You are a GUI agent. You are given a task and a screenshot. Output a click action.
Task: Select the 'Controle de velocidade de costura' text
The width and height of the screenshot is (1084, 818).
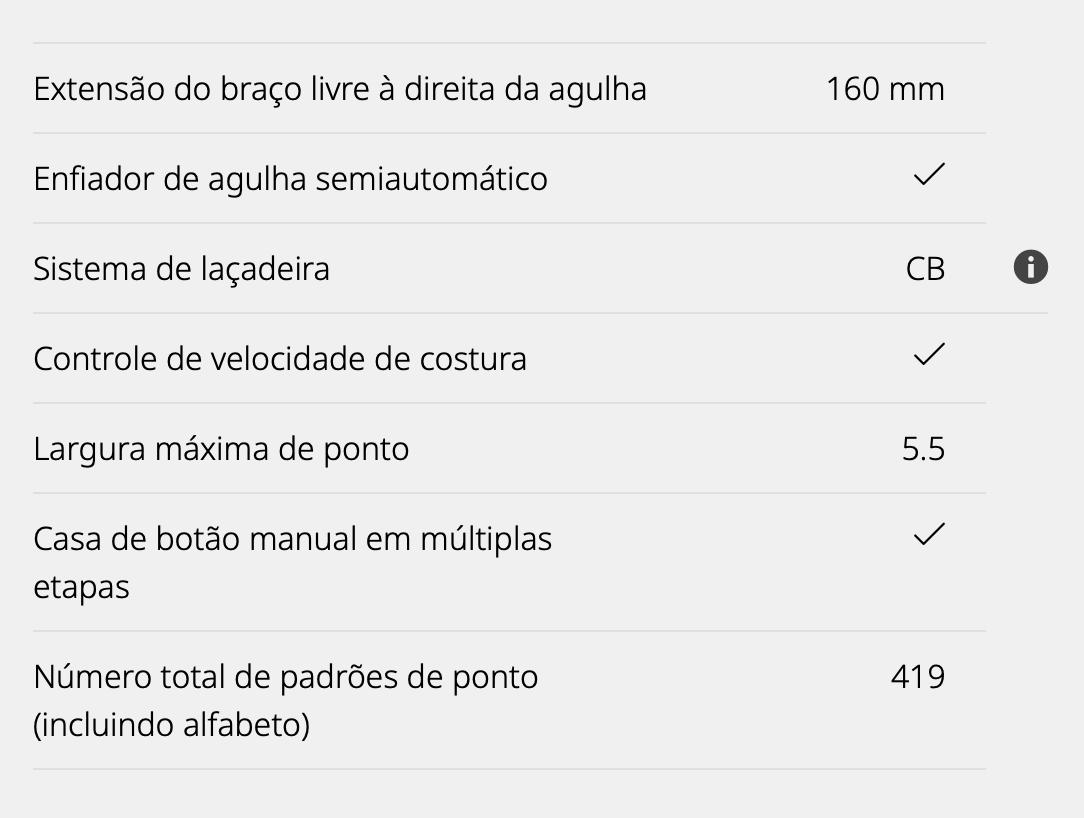280,359
